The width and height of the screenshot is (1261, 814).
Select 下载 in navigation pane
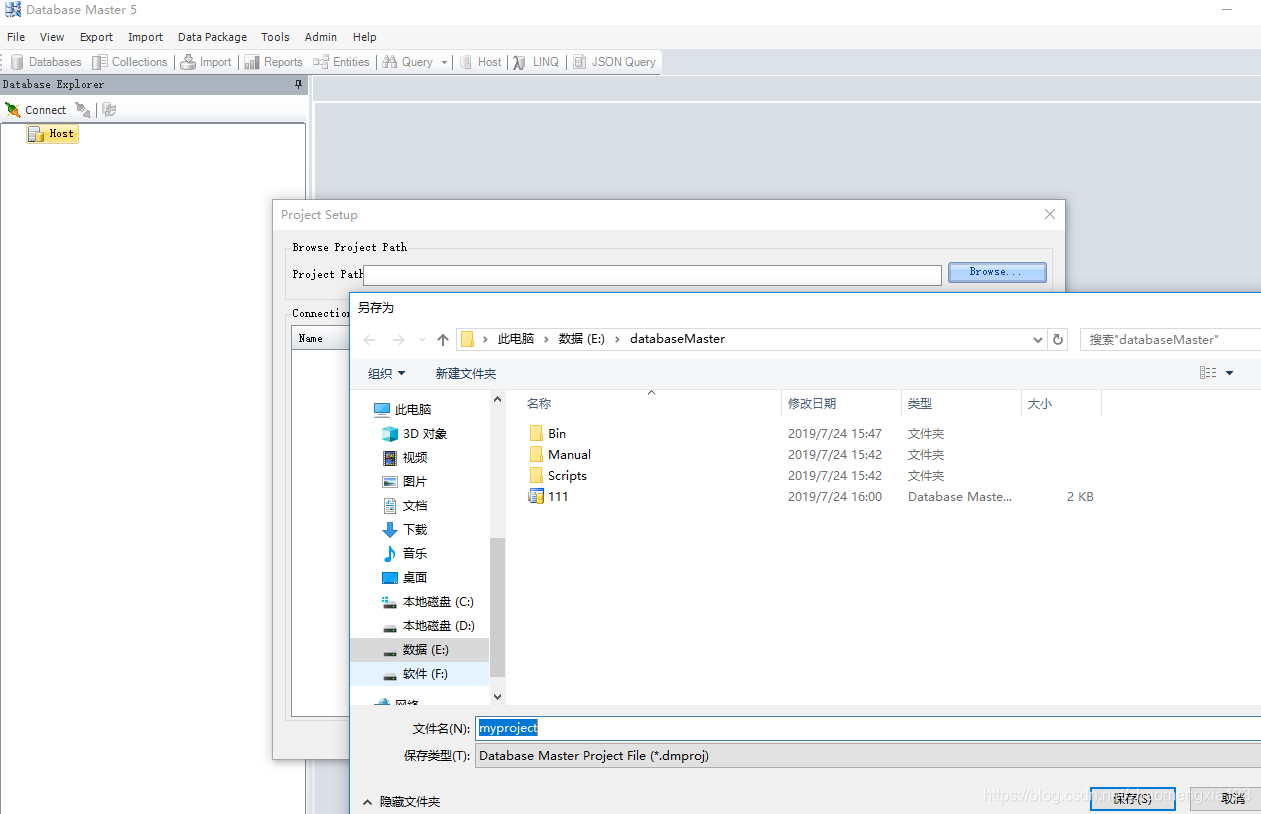405,530
